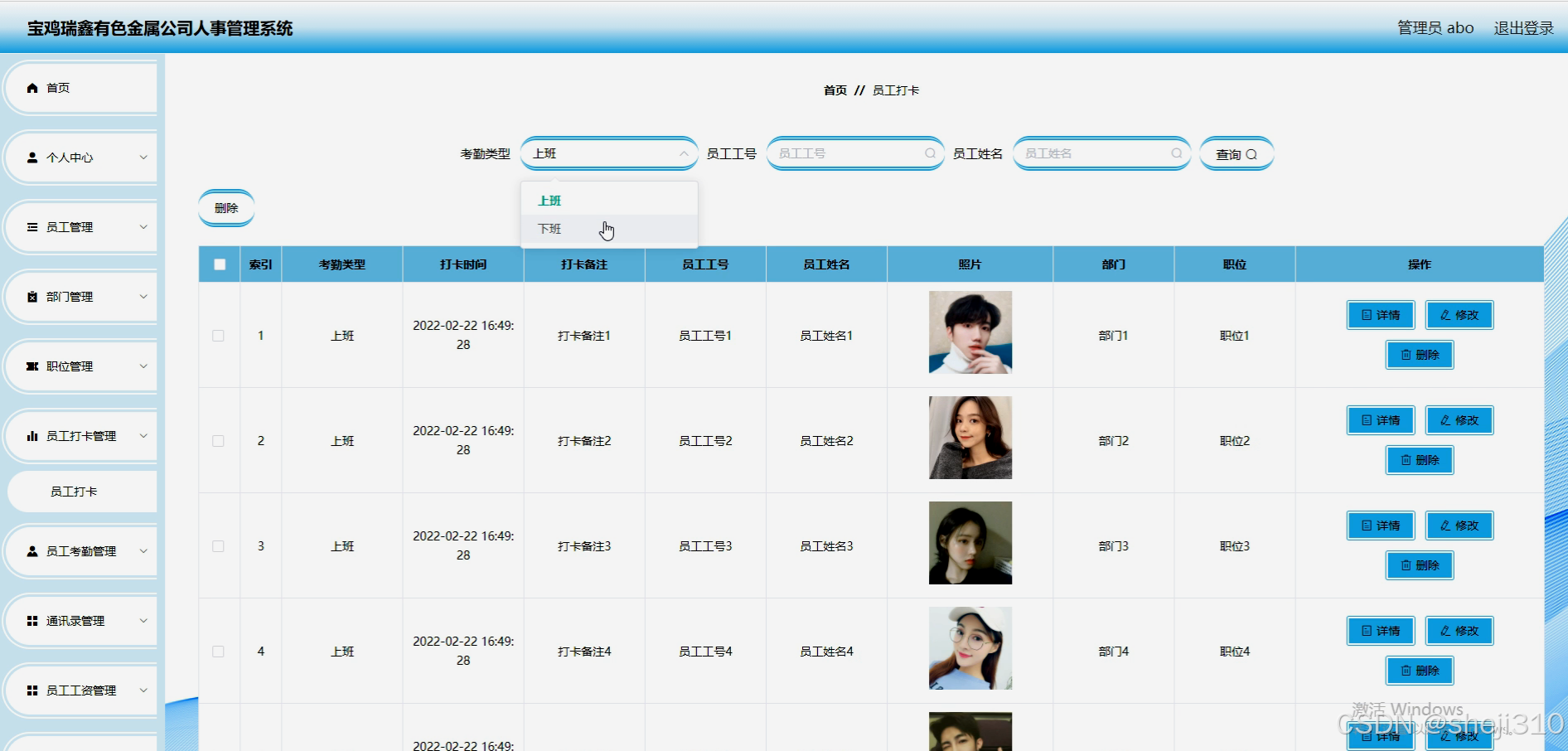Click the magnifier icon in the 员工工号 search field
The width and height of the screenshot is (1568, 751).
tap(930, 153)
